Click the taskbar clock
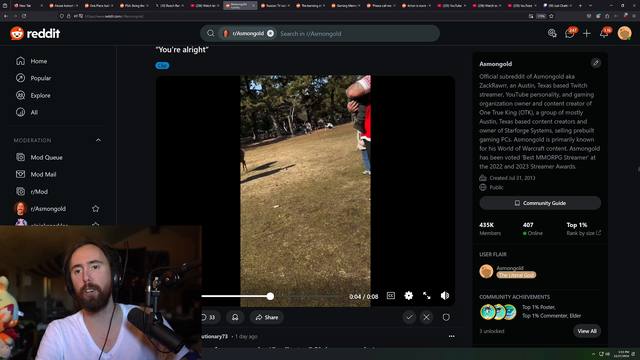Viewport: 640px width, 360px height. point(623,354)
